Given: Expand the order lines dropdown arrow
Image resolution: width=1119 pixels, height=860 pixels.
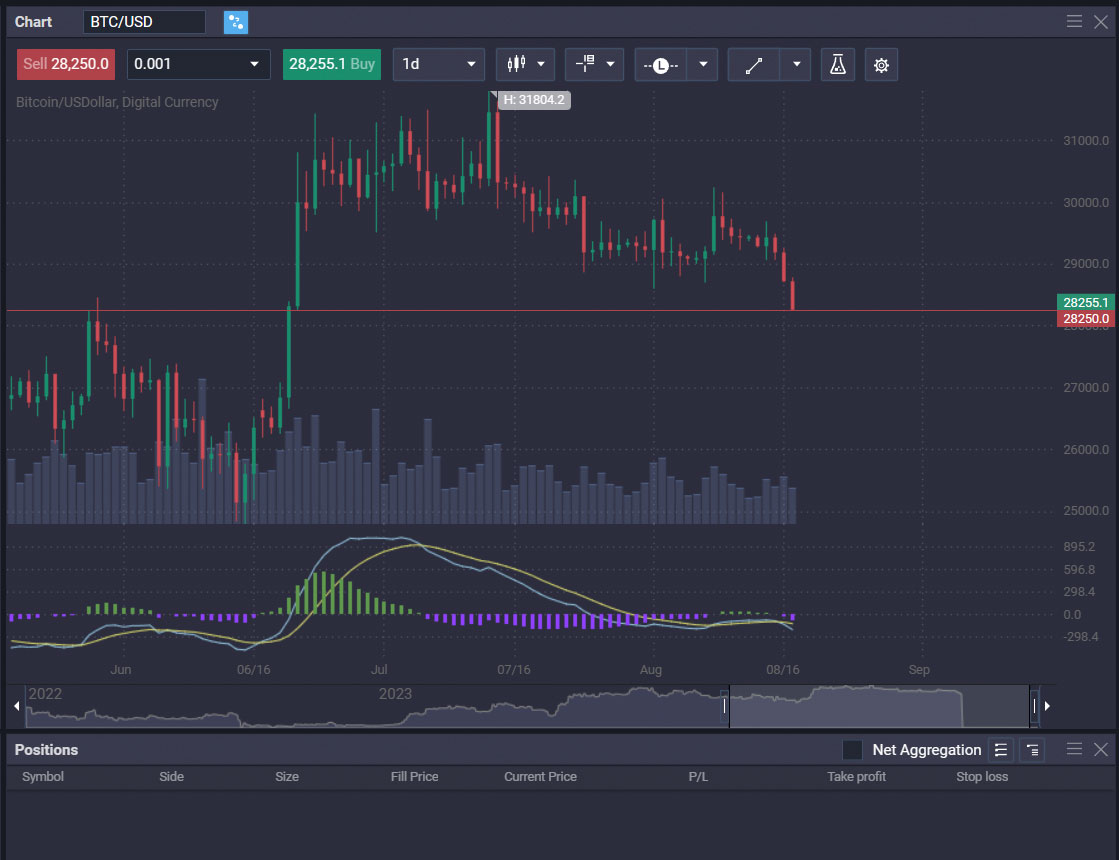Looking at the screenshot, I should (x=610, y=64).
